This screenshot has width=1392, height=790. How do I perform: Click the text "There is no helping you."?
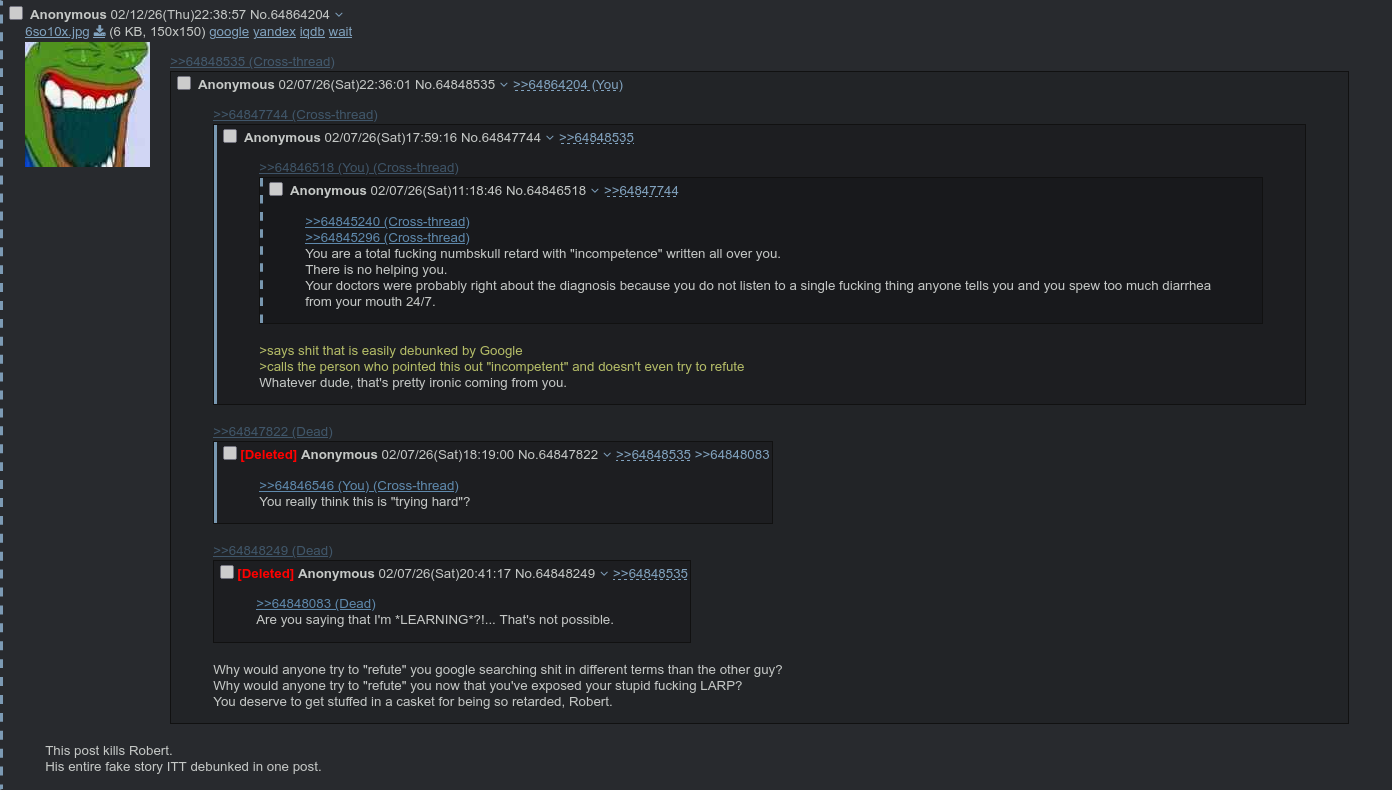(x=376, y=270)
